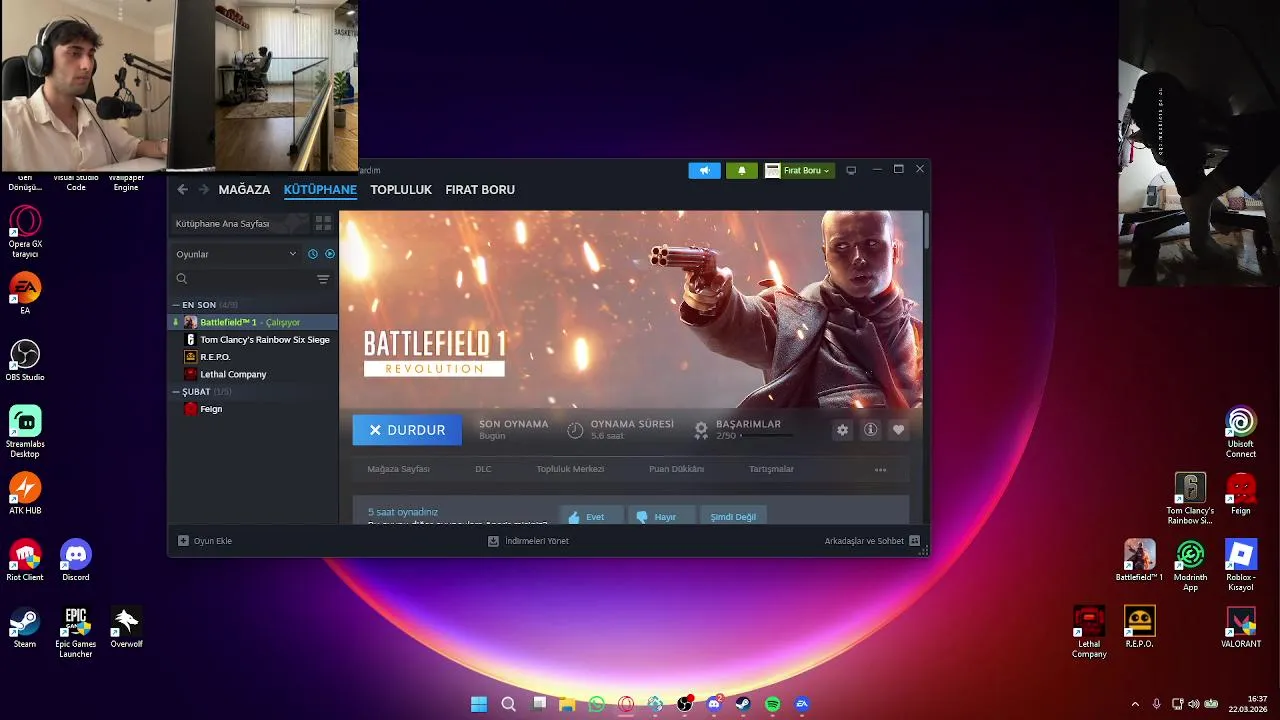
Task: Click the Steam library vertical scrollbar
Action: 926,231
